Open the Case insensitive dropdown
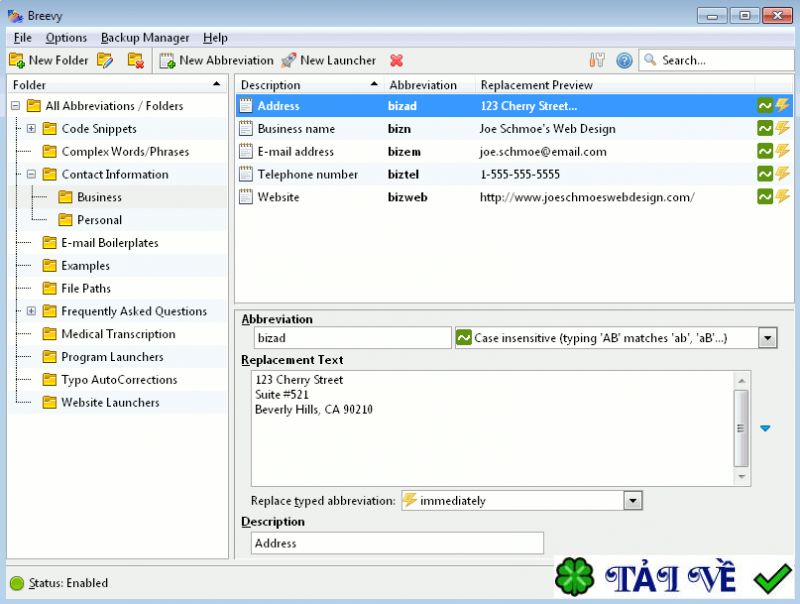800x604 pixels. pos(767,338)
